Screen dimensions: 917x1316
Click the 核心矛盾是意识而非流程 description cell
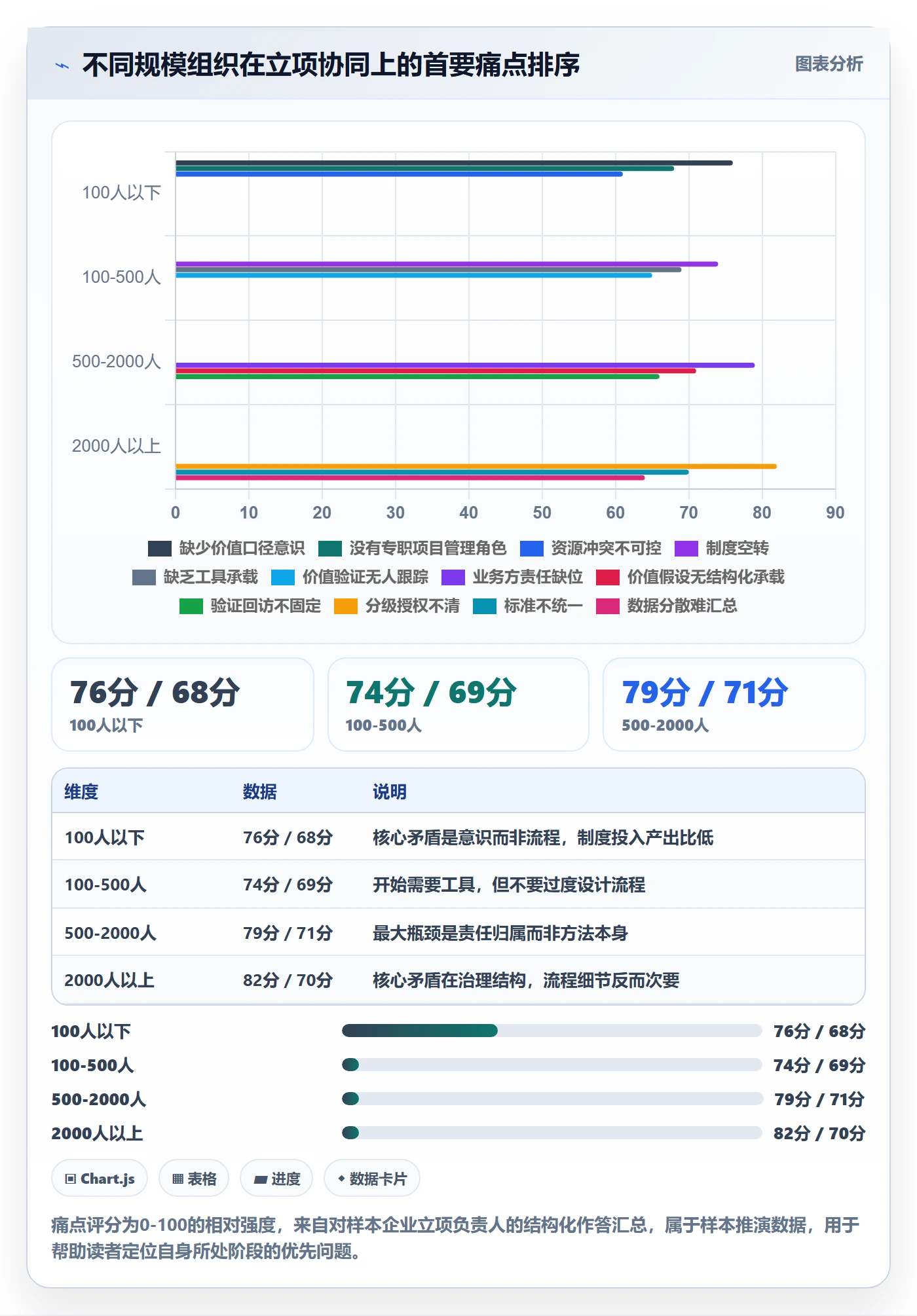click(543, 837)
